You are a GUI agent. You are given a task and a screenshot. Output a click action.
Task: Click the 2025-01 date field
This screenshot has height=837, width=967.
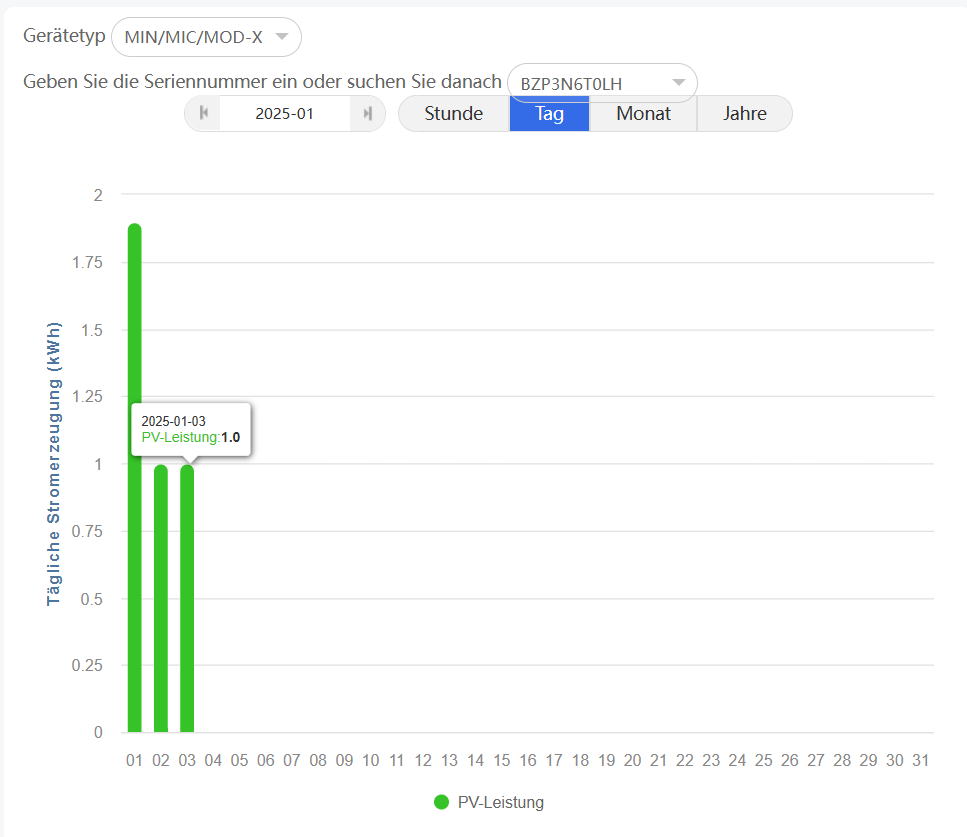tap(284, 113)
